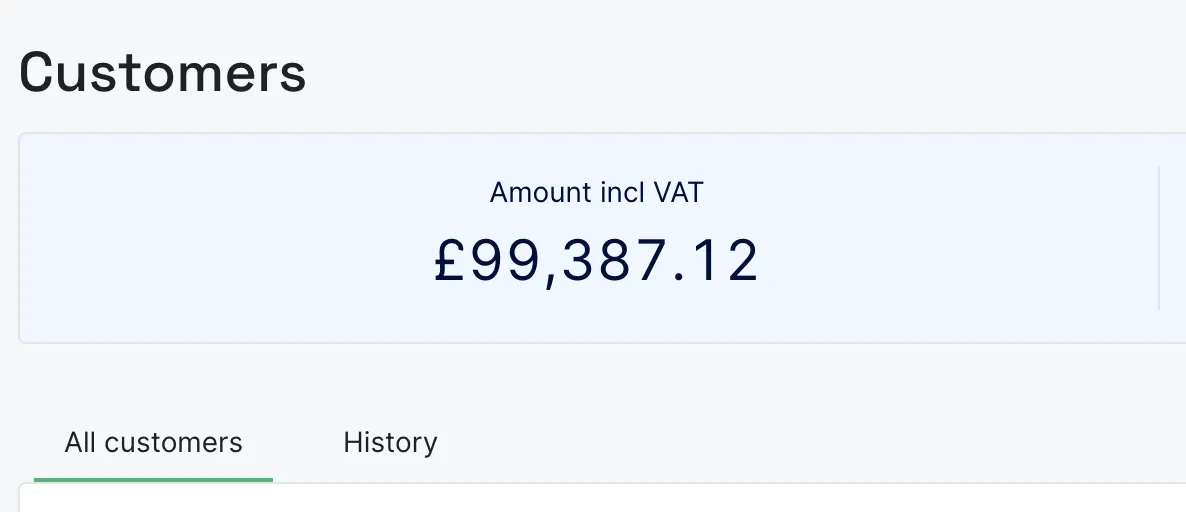Click the Customers page heading

pos(162,73)
